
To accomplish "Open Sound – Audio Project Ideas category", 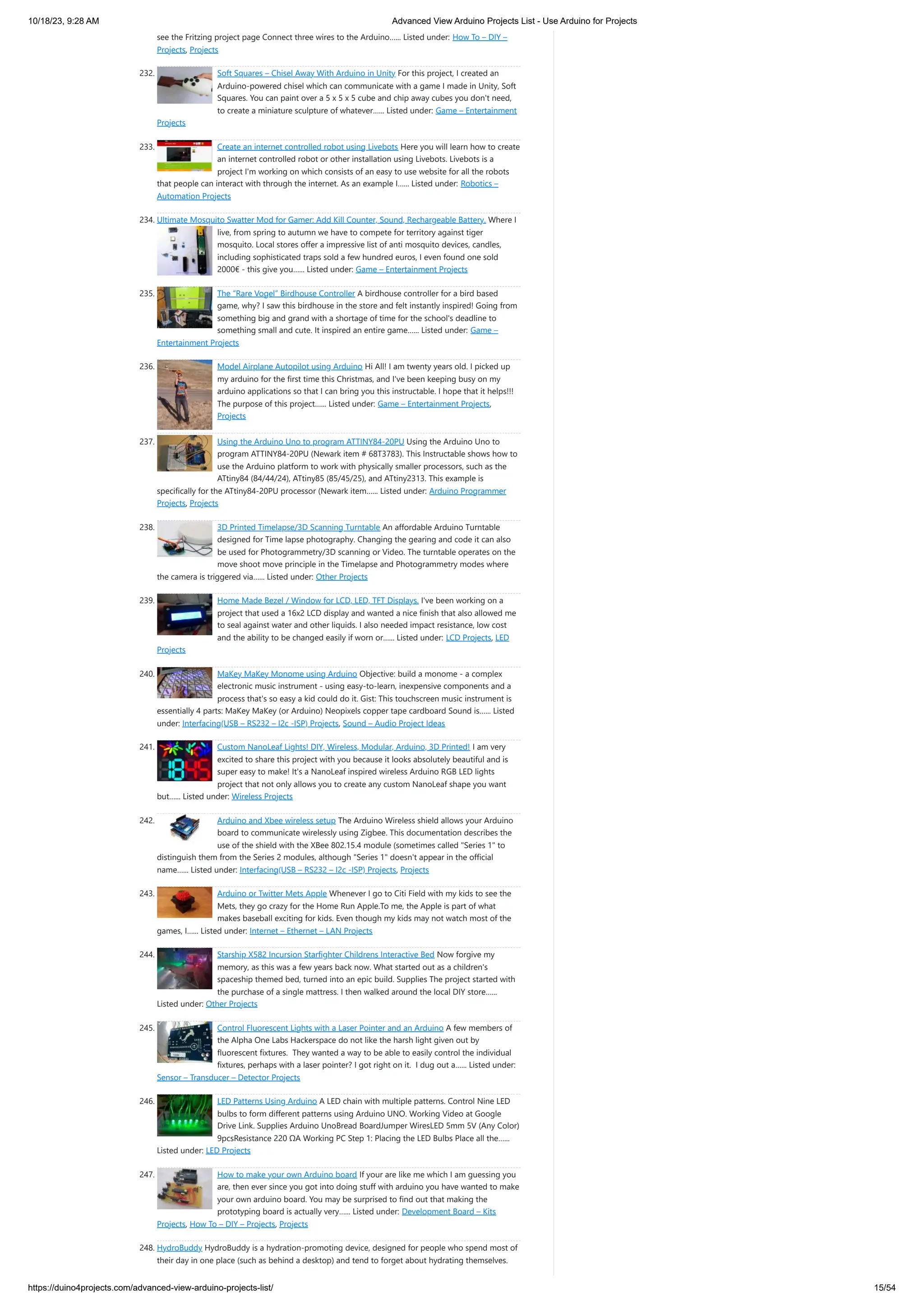I will point(394,724).
